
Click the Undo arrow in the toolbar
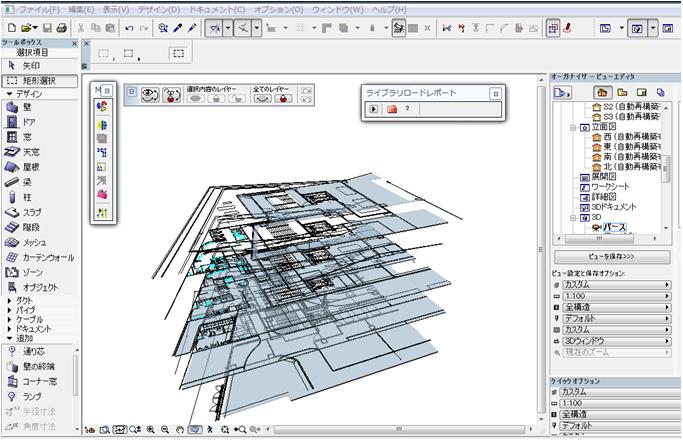130,29
